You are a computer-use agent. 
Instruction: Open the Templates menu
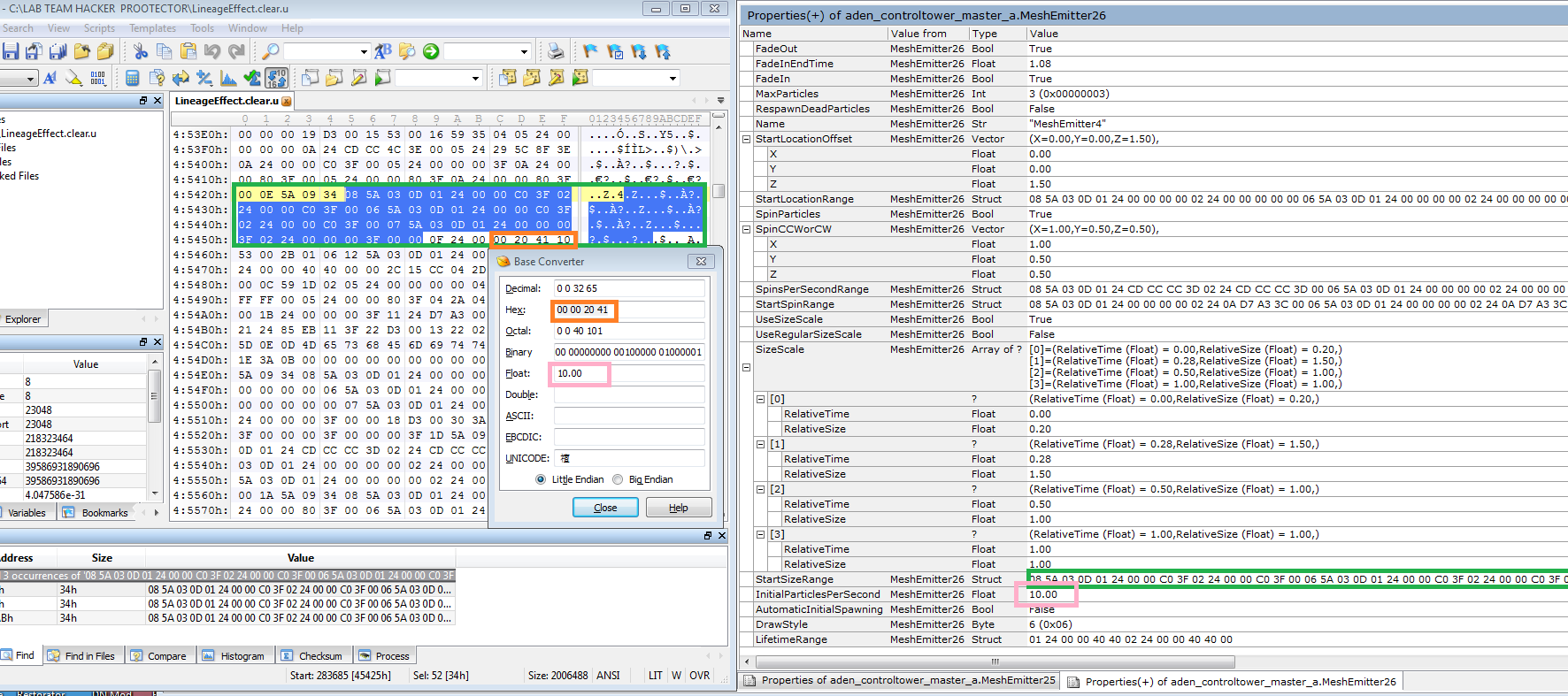click(x=152, y=28)
